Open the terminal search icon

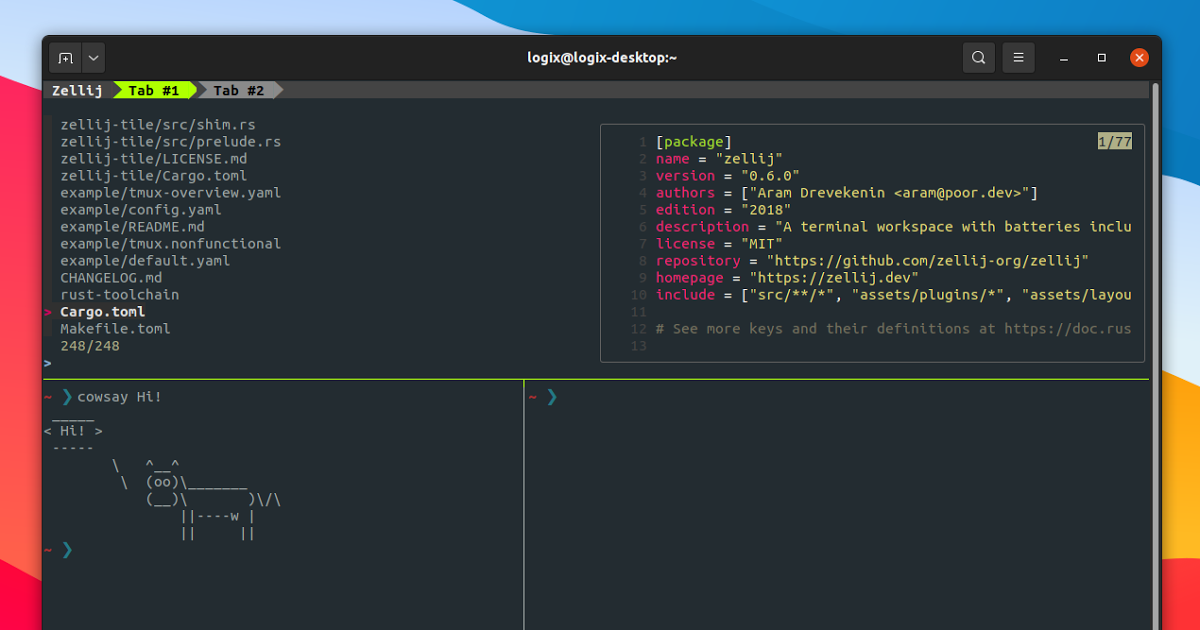[x=979, y=58]
